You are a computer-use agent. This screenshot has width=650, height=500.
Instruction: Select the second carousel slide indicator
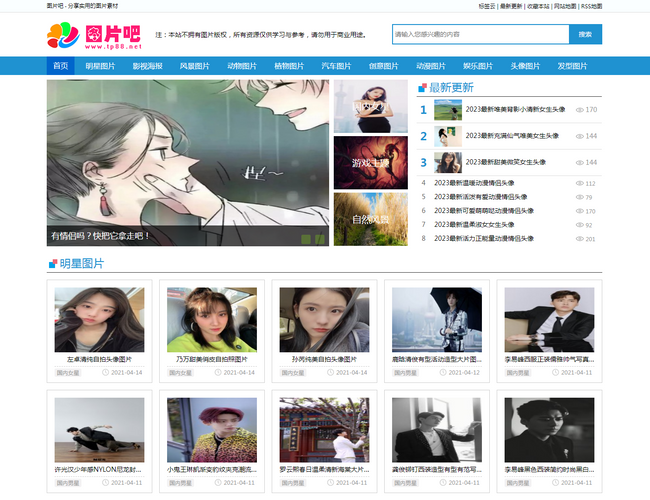tap(320, 238)
